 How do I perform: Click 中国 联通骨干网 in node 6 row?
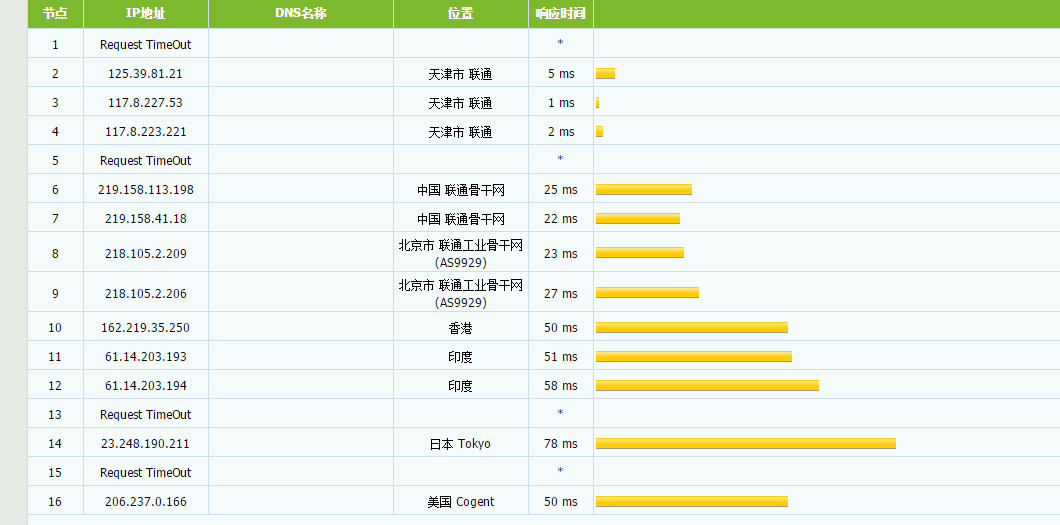(x=460, y=191)
